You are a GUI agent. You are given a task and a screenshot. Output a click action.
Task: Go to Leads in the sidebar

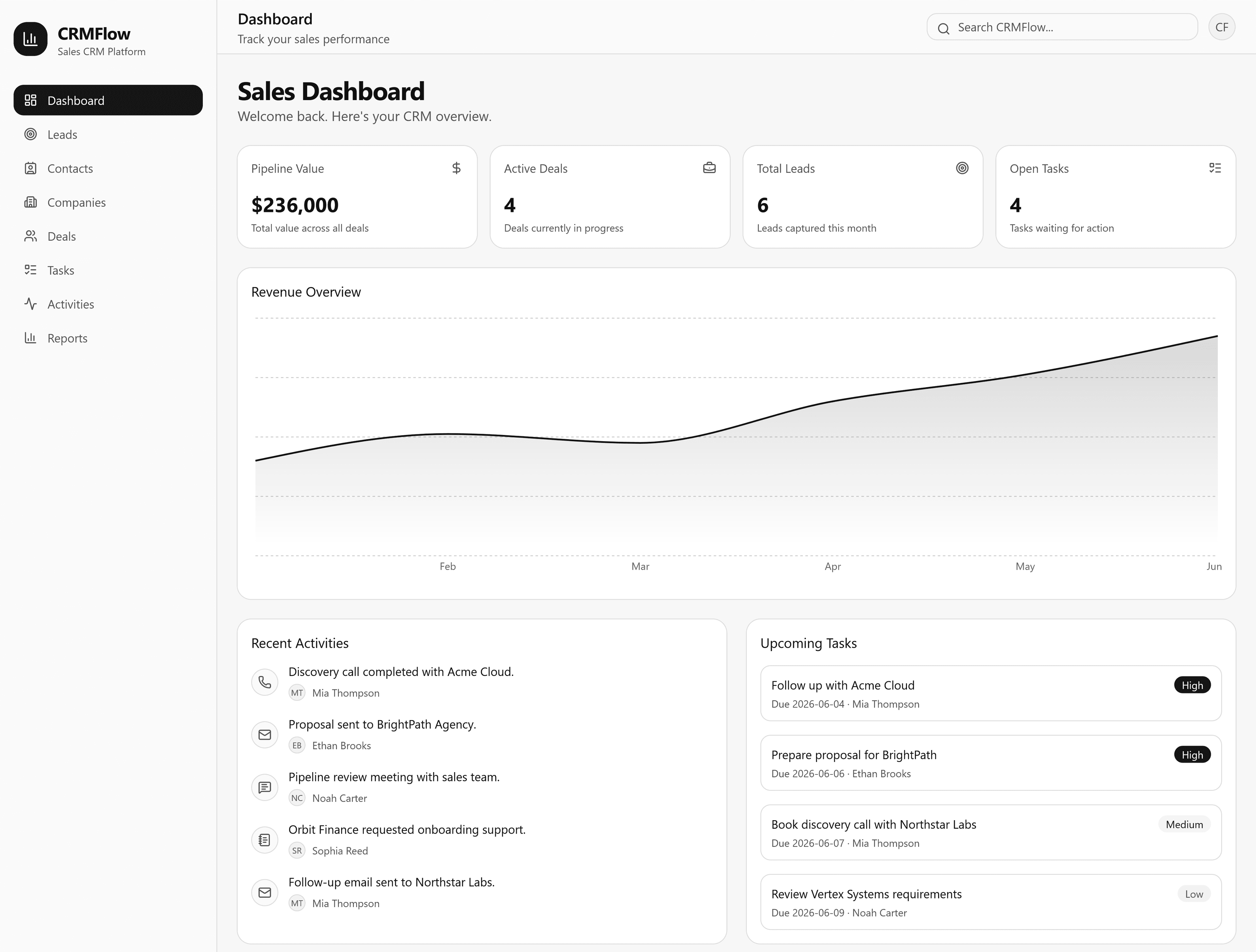tap(108, 134)
